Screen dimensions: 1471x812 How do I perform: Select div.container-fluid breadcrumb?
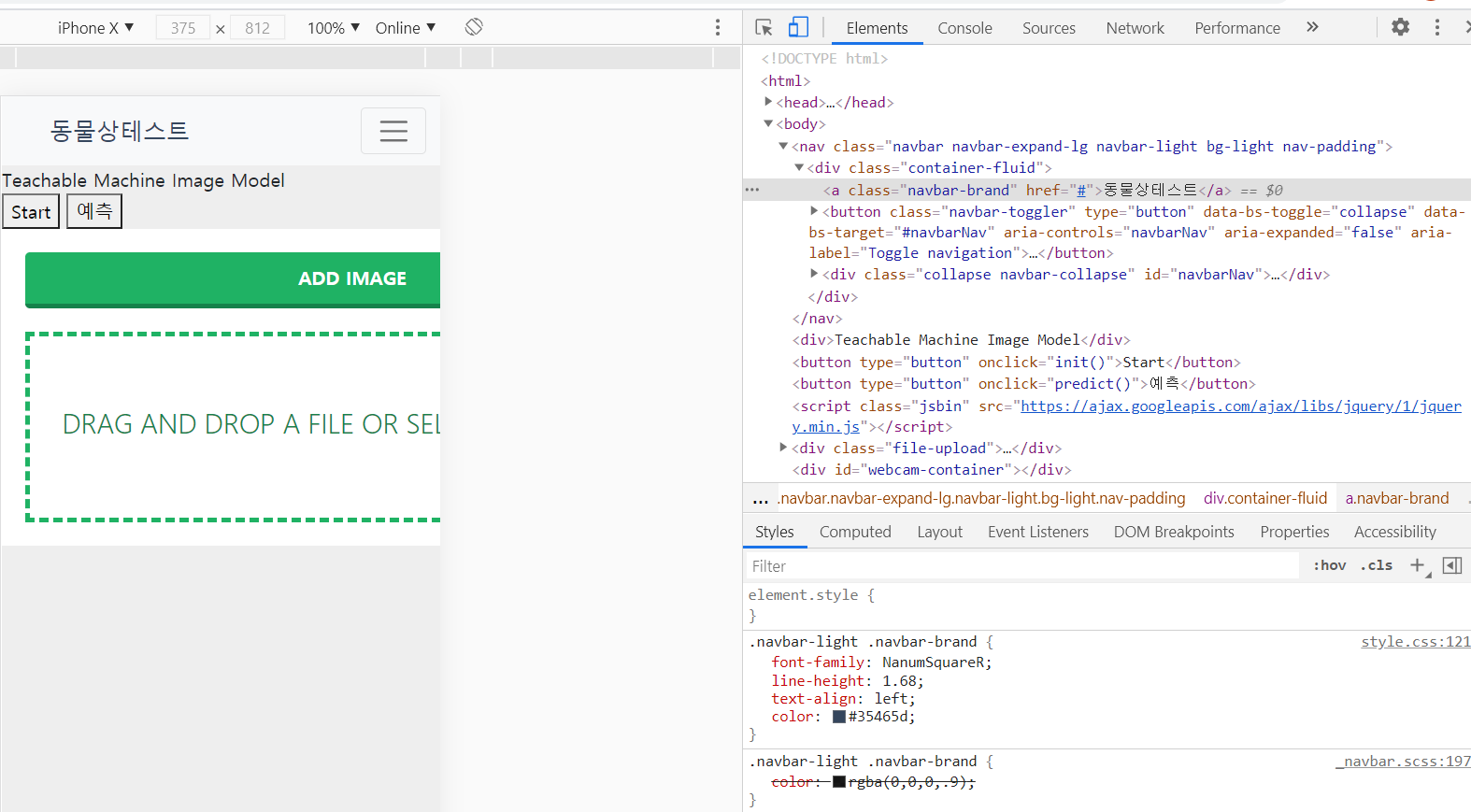pos(1265,498)
